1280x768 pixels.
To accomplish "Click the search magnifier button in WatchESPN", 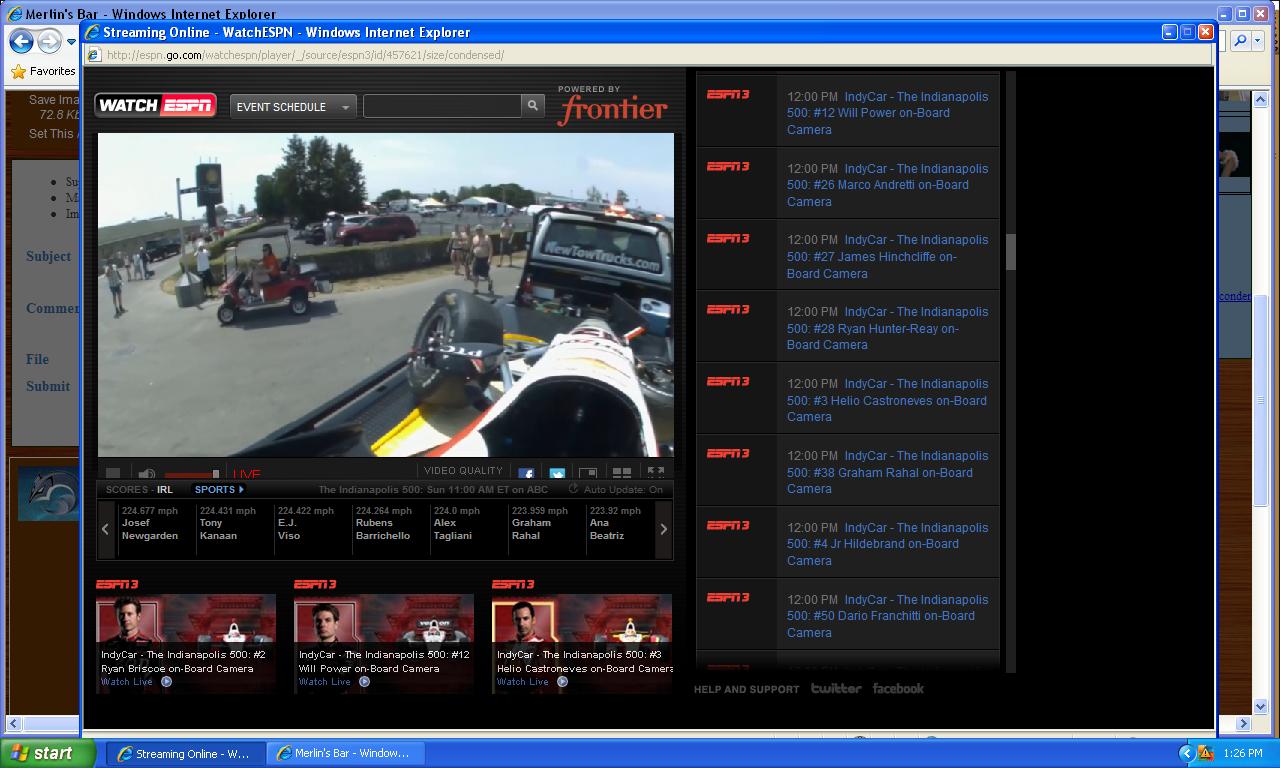I will pyautogui.click(x=533, y=106).
